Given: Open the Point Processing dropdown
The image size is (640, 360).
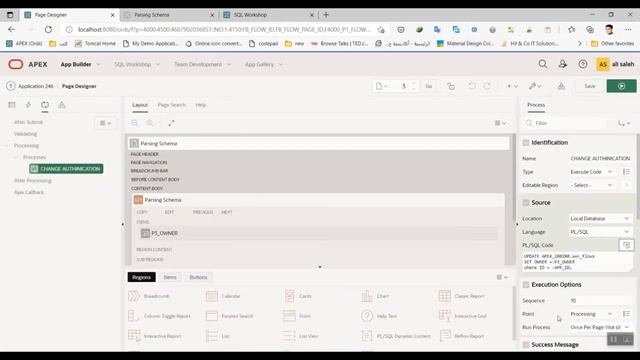Looking at the screenshot, I should coord(591,313).
